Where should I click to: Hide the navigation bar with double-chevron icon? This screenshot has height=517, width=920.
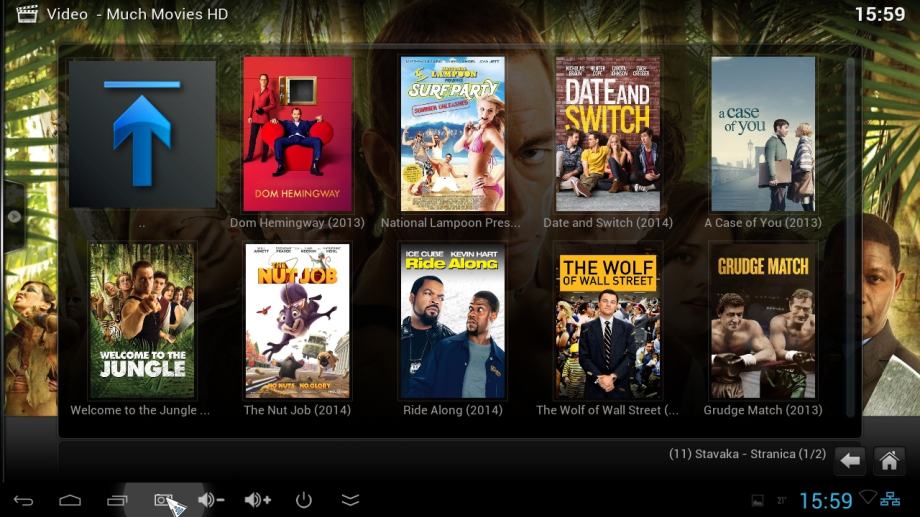350,500
